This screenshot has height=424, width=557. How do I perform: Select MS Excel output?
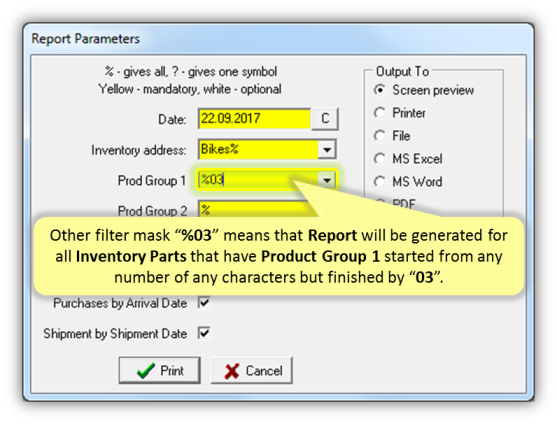tap(380, 159)
